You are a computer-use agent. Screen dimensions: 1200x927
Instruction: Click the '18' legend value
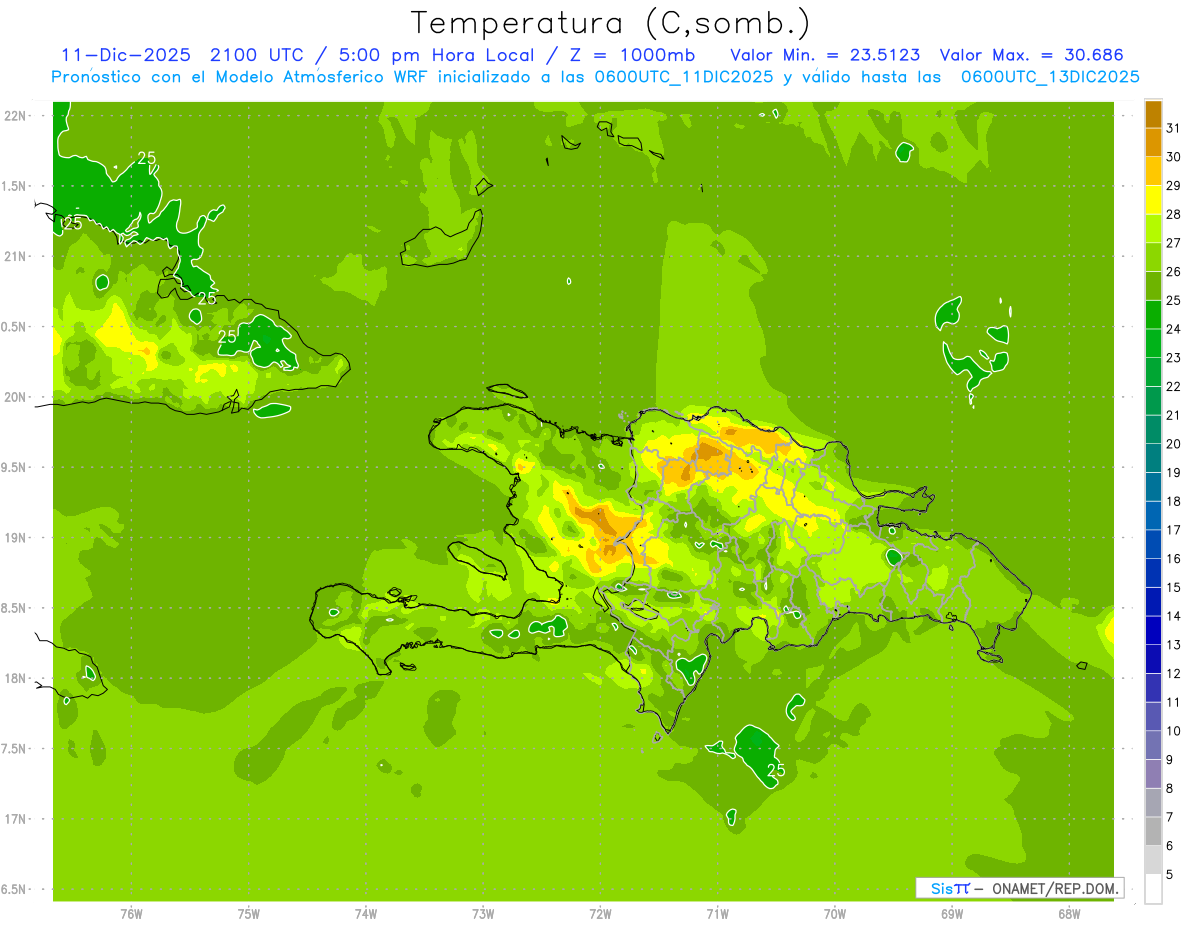tap(1174, 501)
